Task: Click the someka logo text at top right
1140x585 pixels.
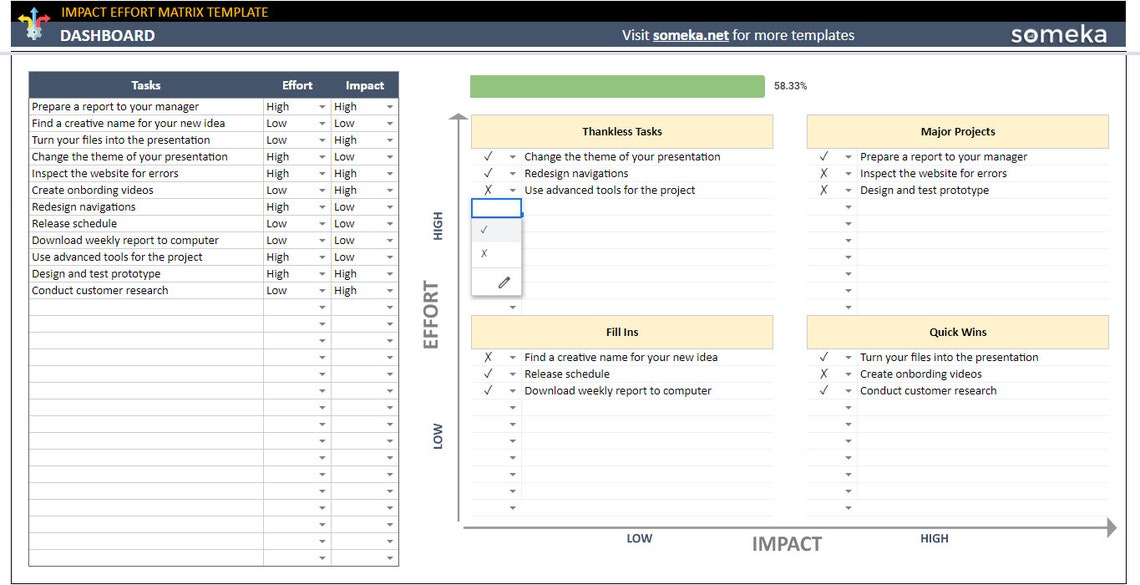Action: tap(1059, 33)
